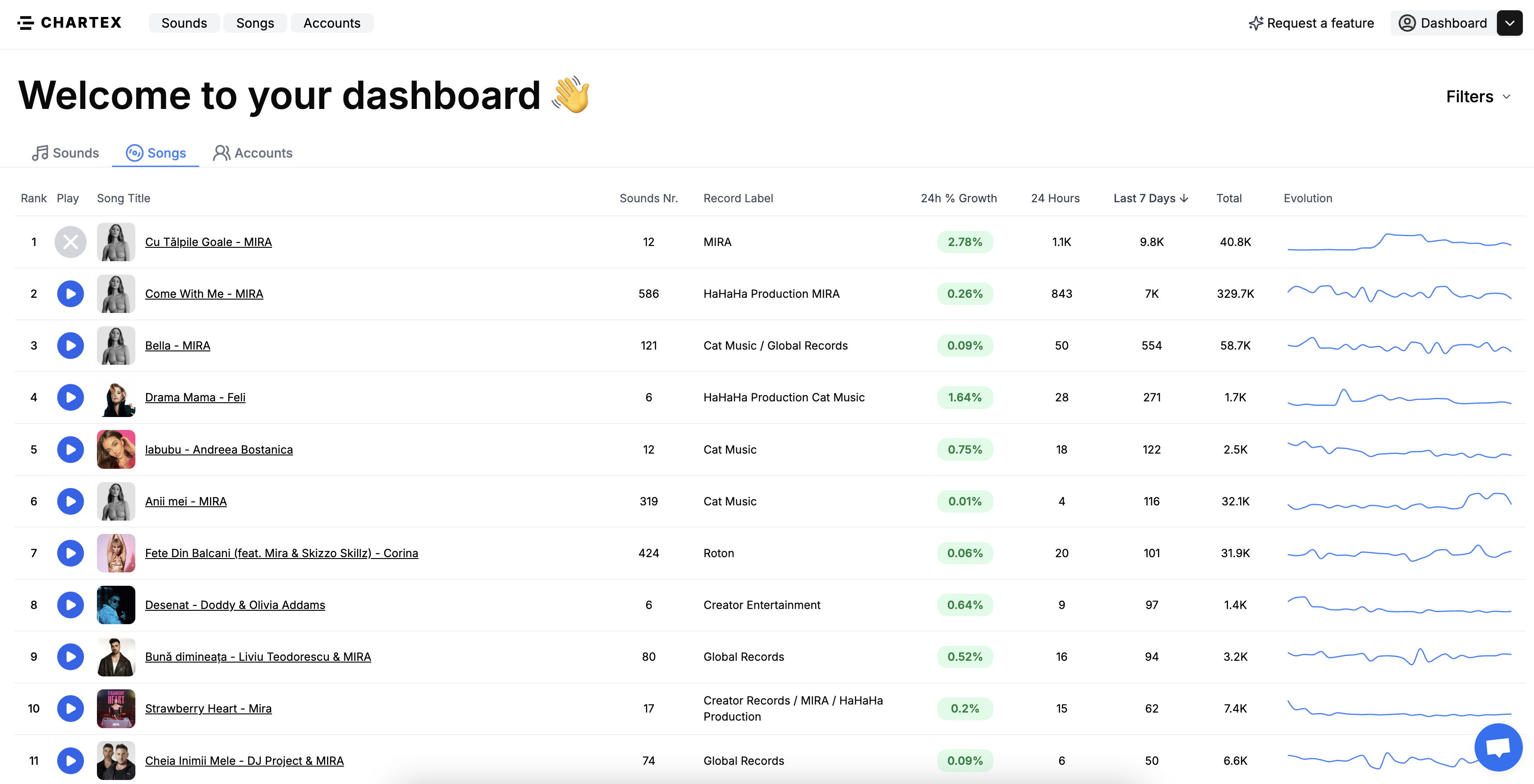Switch to the Songs tab
This screenshot has width=1534, height=784.
pyautogui.click(x=155, y=153)
